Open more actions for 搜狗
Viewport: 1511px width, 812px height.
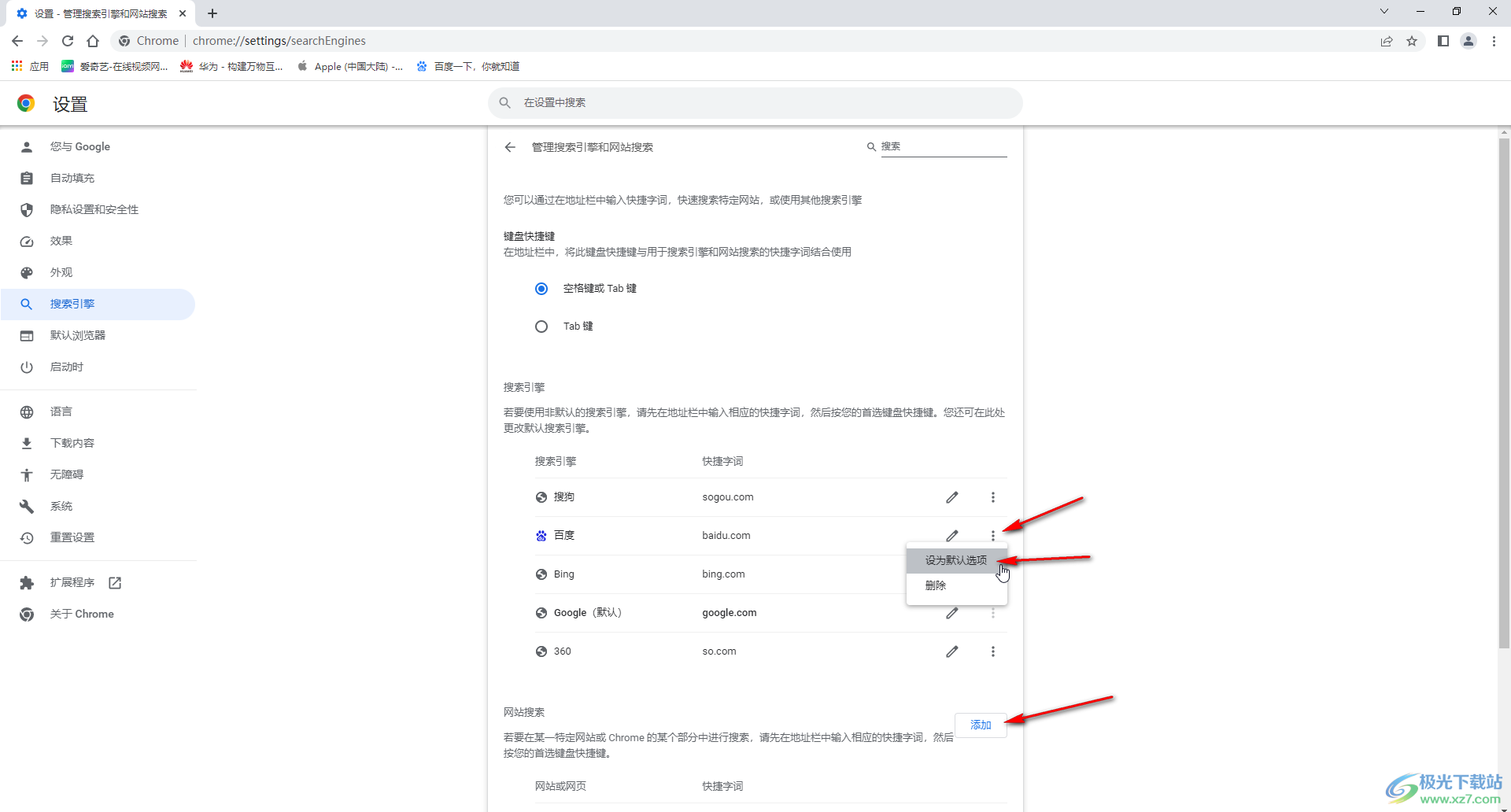pyautogui.click(x=993, y=497)
